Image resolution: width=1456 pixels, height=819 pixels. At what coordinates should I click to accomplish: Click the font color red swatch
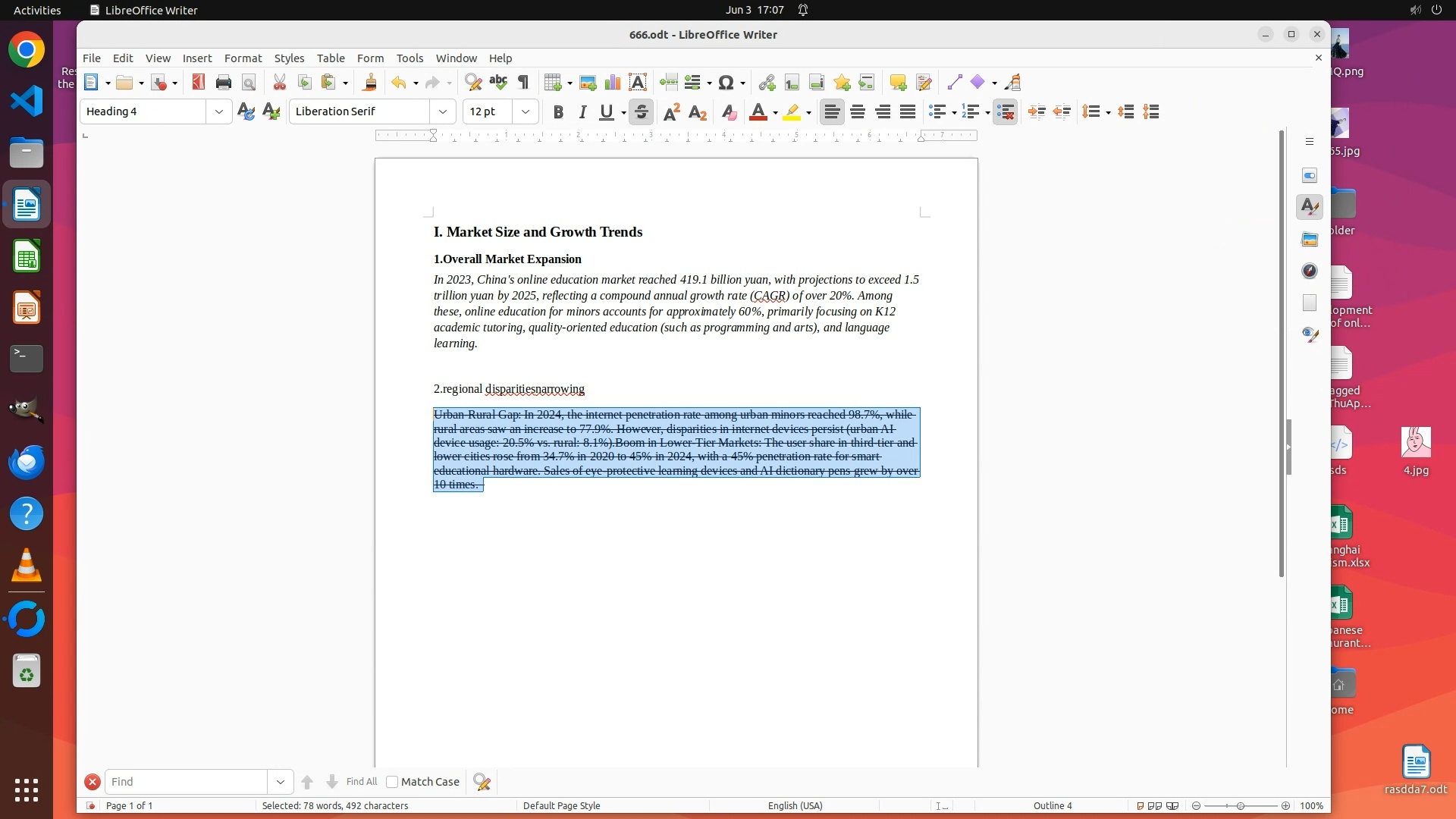[x=758, y=112]
